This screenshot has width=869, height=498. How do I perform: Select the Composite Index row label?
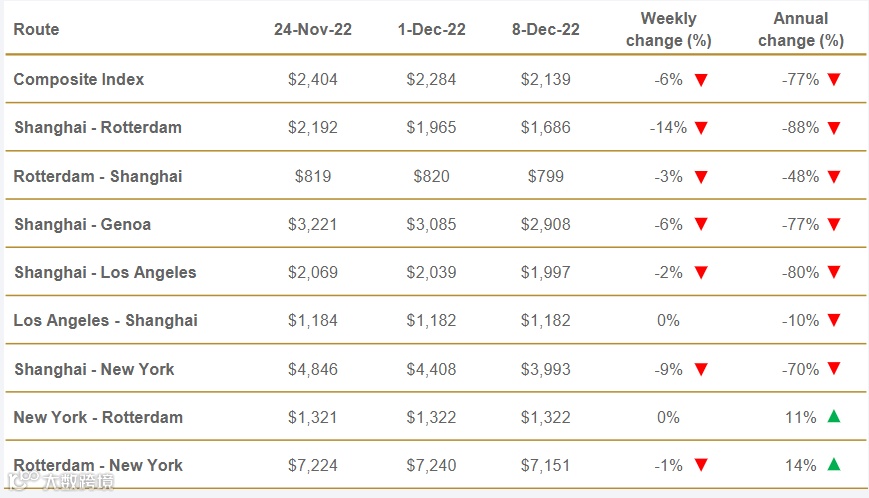79,79
